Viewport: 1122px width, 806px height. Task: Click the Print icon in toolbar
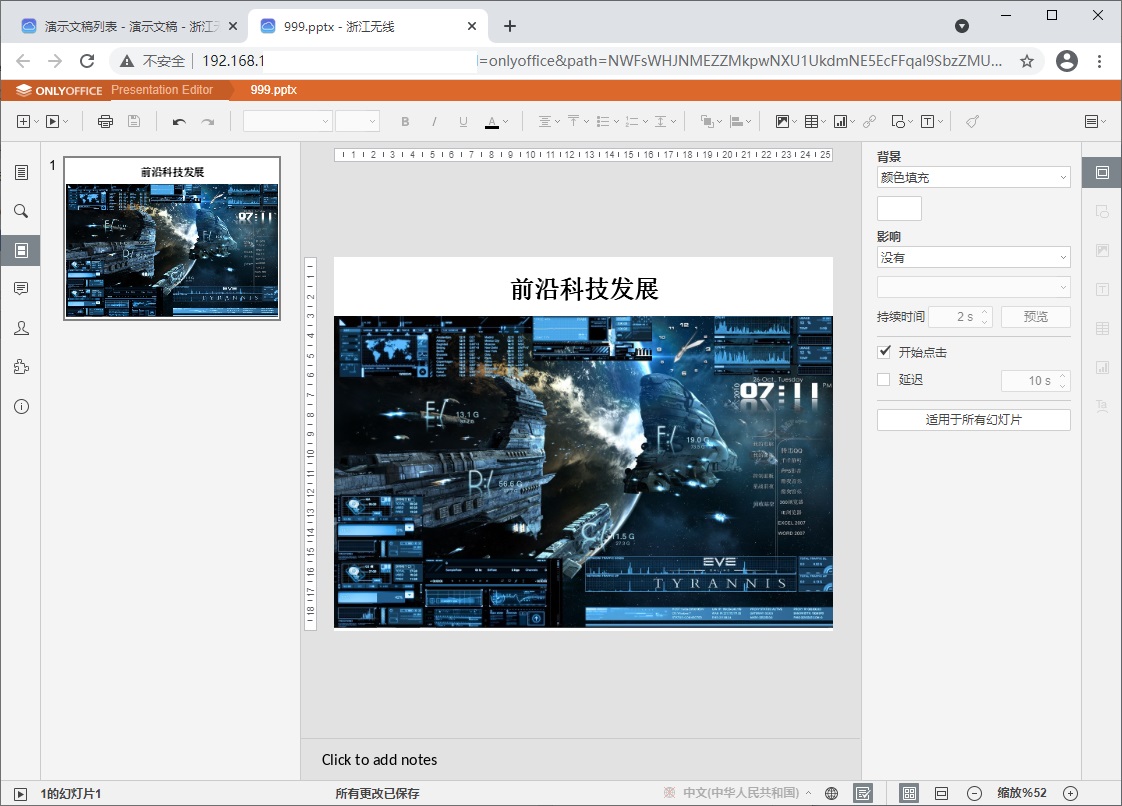105,122
